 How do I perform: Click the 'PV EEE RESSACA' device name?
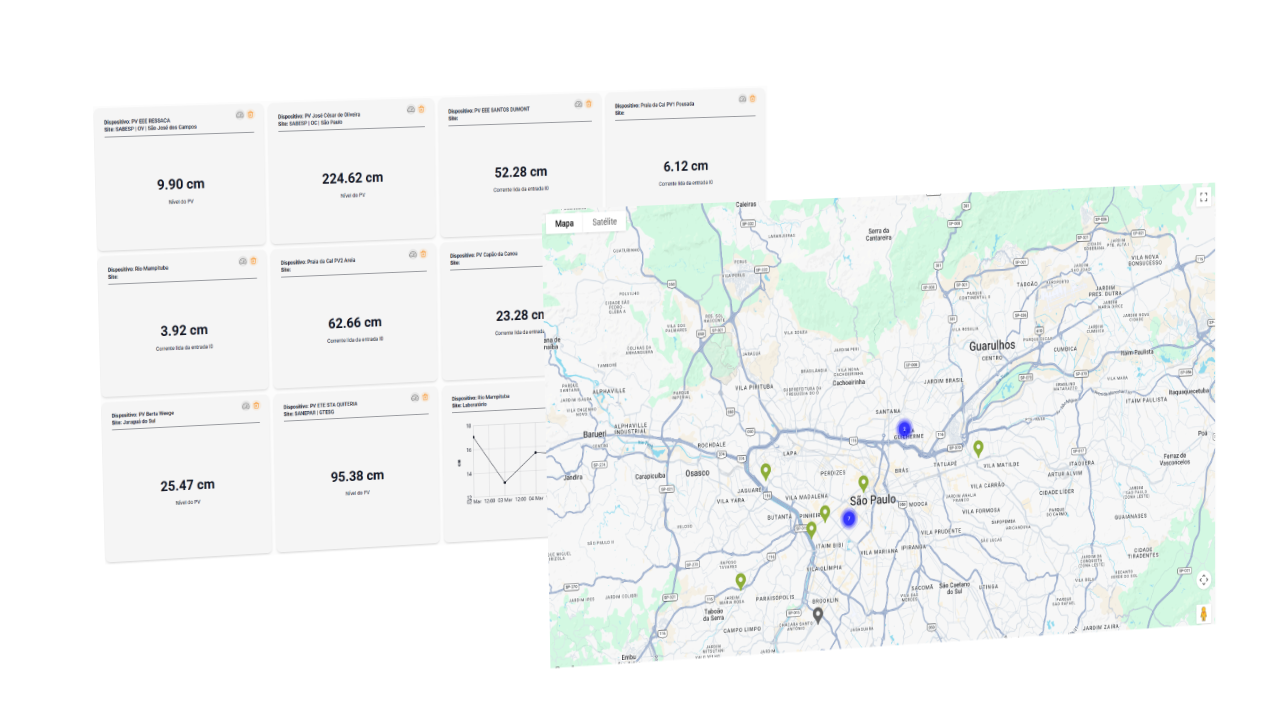[153, 121]
